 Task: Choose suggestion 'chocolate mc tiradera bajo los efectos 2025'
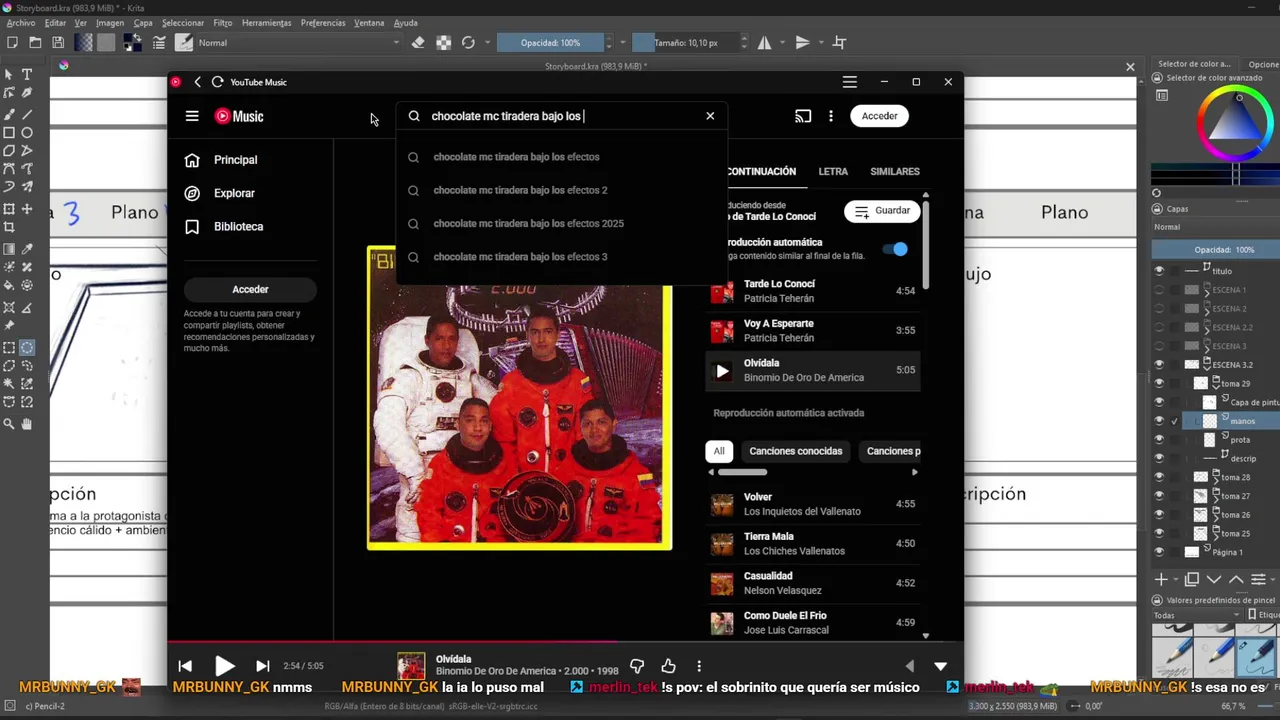(529, 223)
